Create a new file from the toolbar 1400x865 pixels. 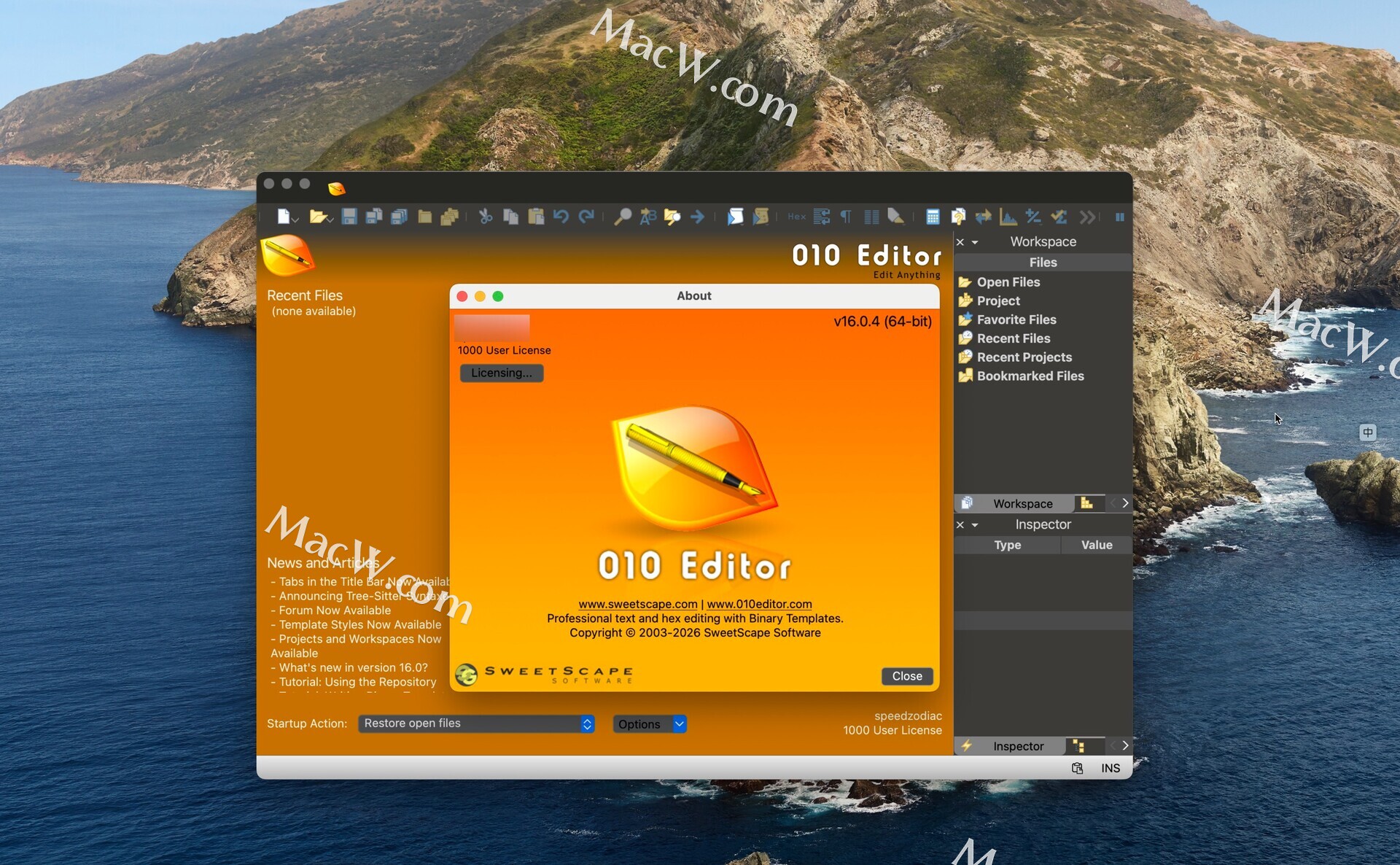coord(283,217)
